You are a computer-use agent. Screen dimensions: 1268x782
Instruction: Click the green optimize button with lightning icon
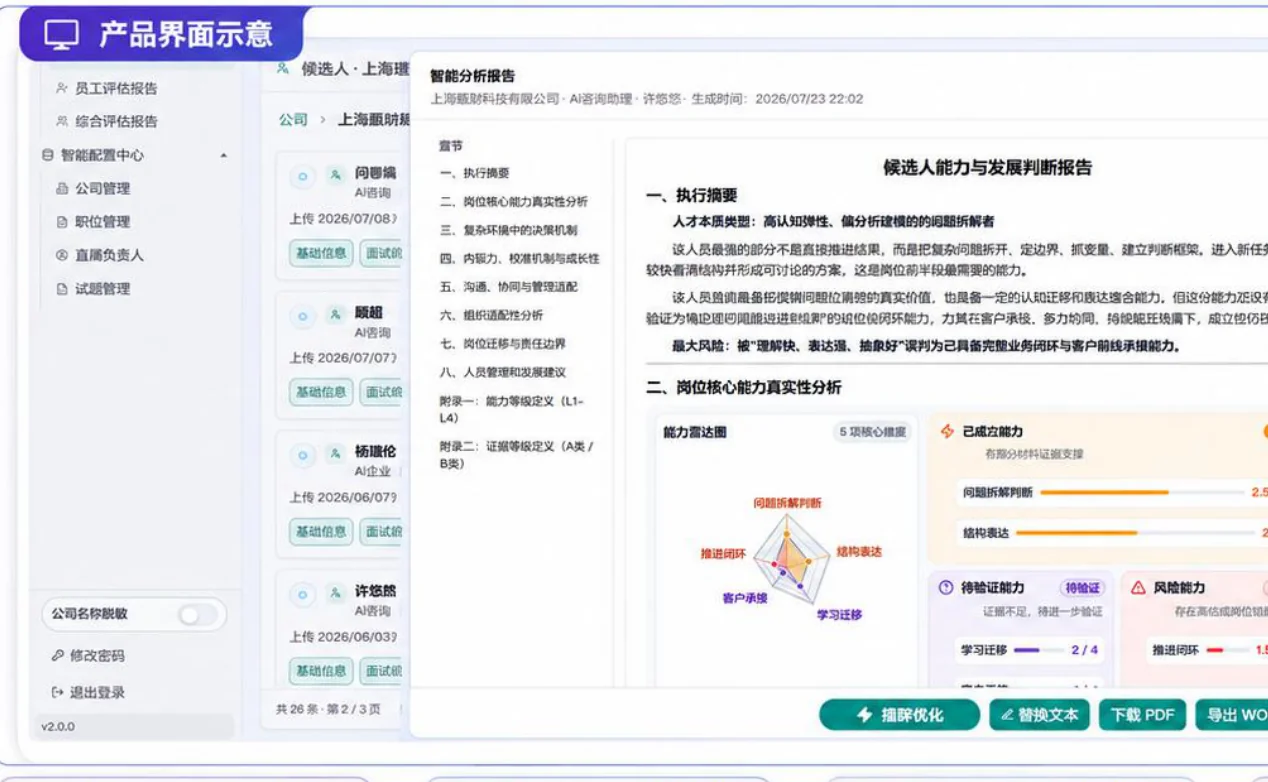(x=899, y=715)
